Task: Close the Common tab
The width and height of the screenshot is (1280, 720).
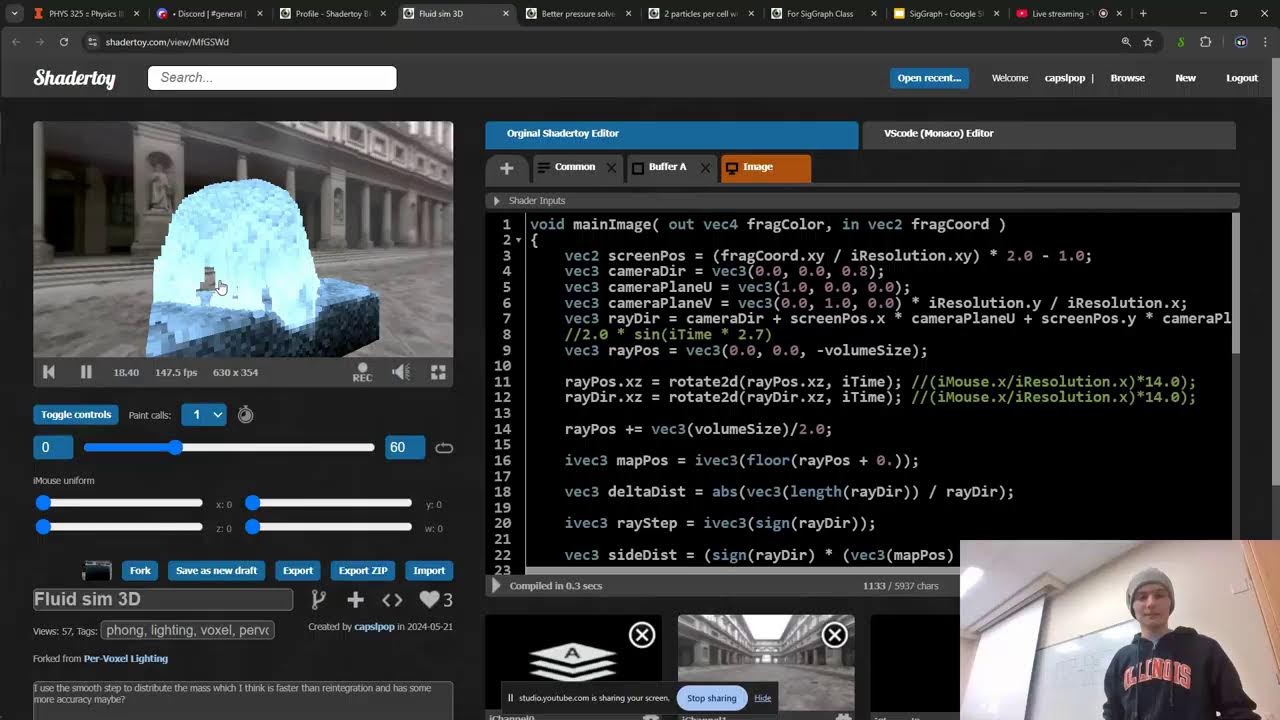Action: tap(612, 168)
